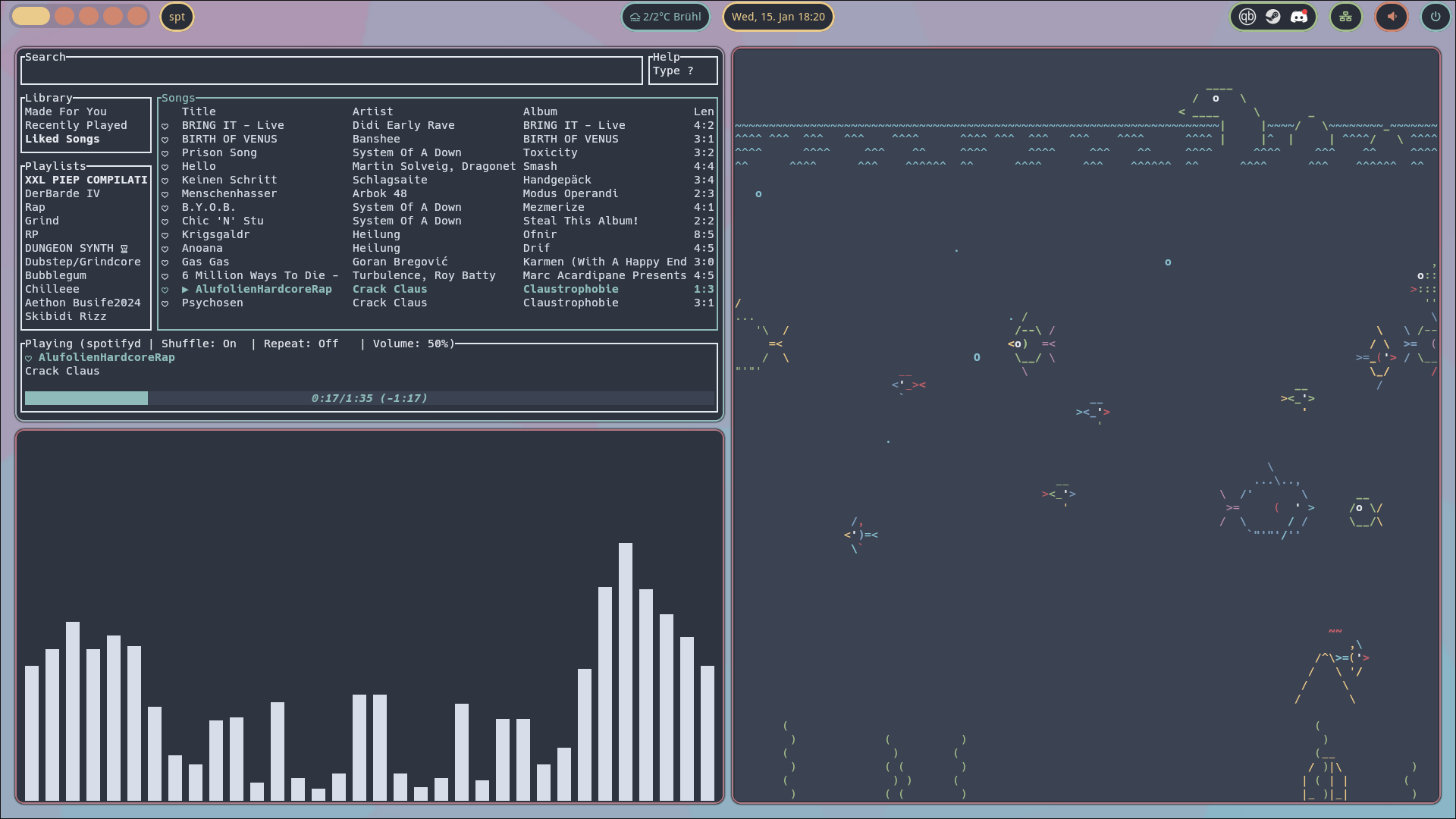Expand the Playlists section header
The height and width of the screenshot is (819, 1456).
(x=55, y=165)
